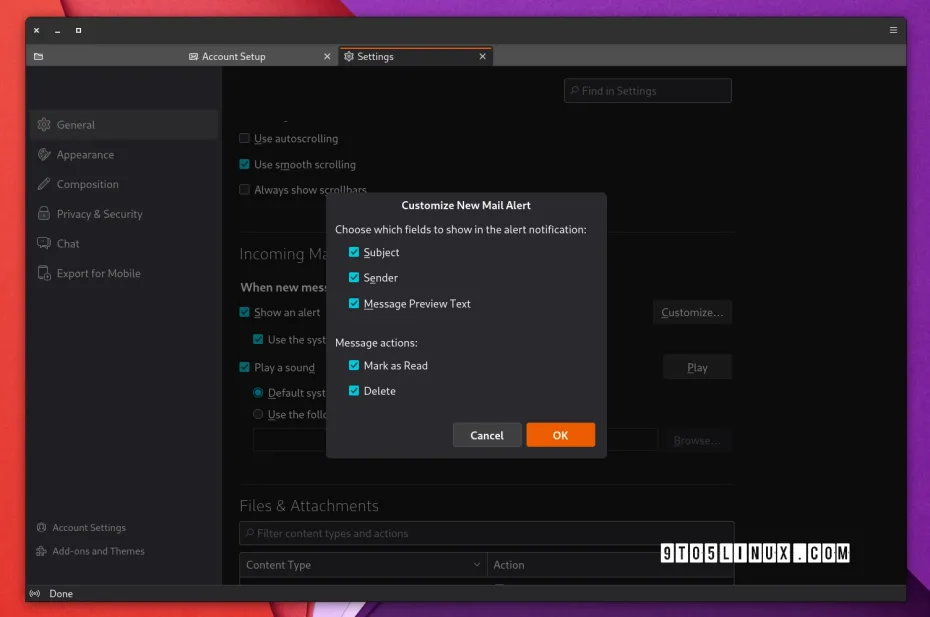This screenshot has height=617, width=930.
Task: Click the Appearance brush icon
Action: [x=44, y=154]
